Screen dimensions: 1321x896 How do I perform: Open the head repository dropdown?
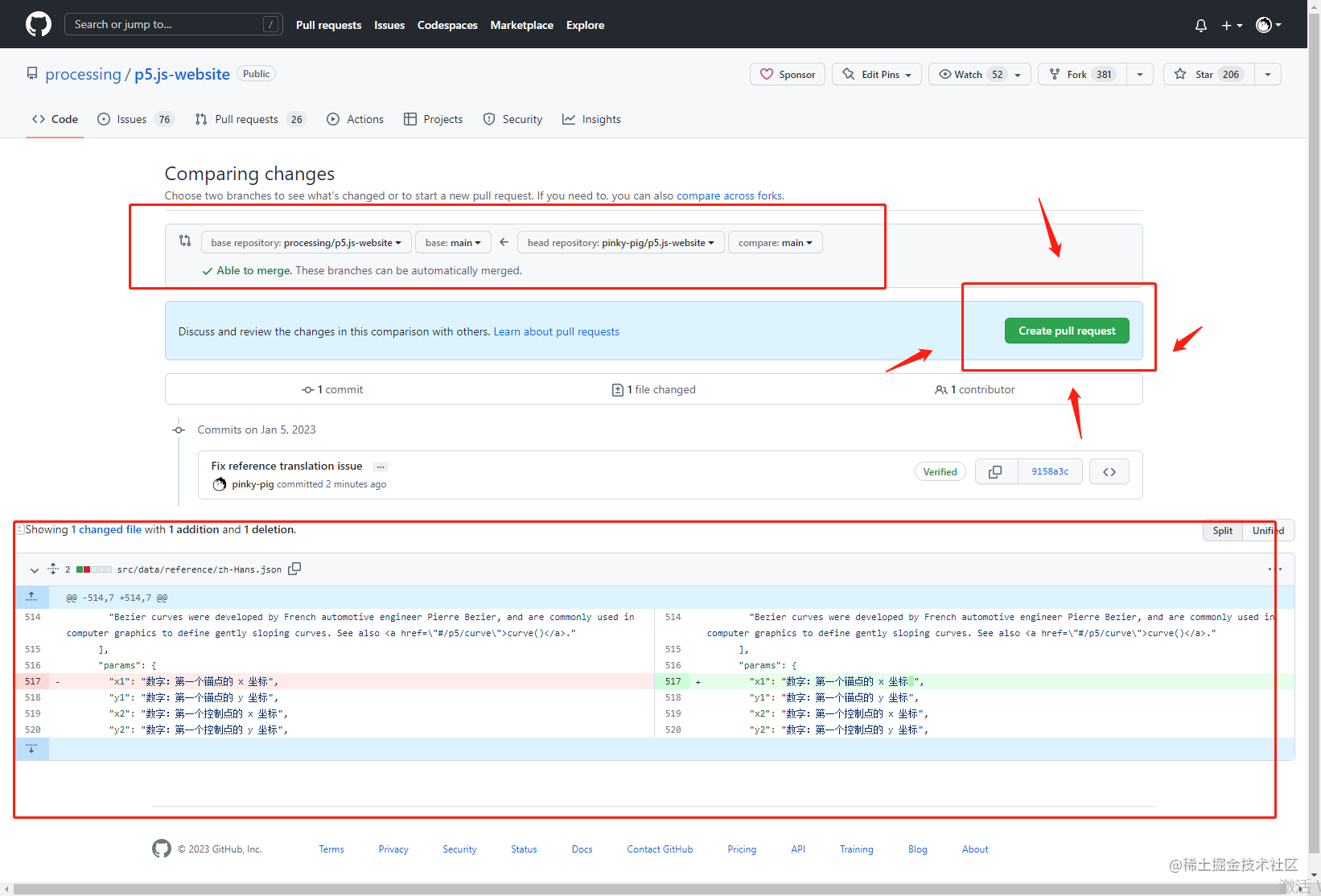620,242
